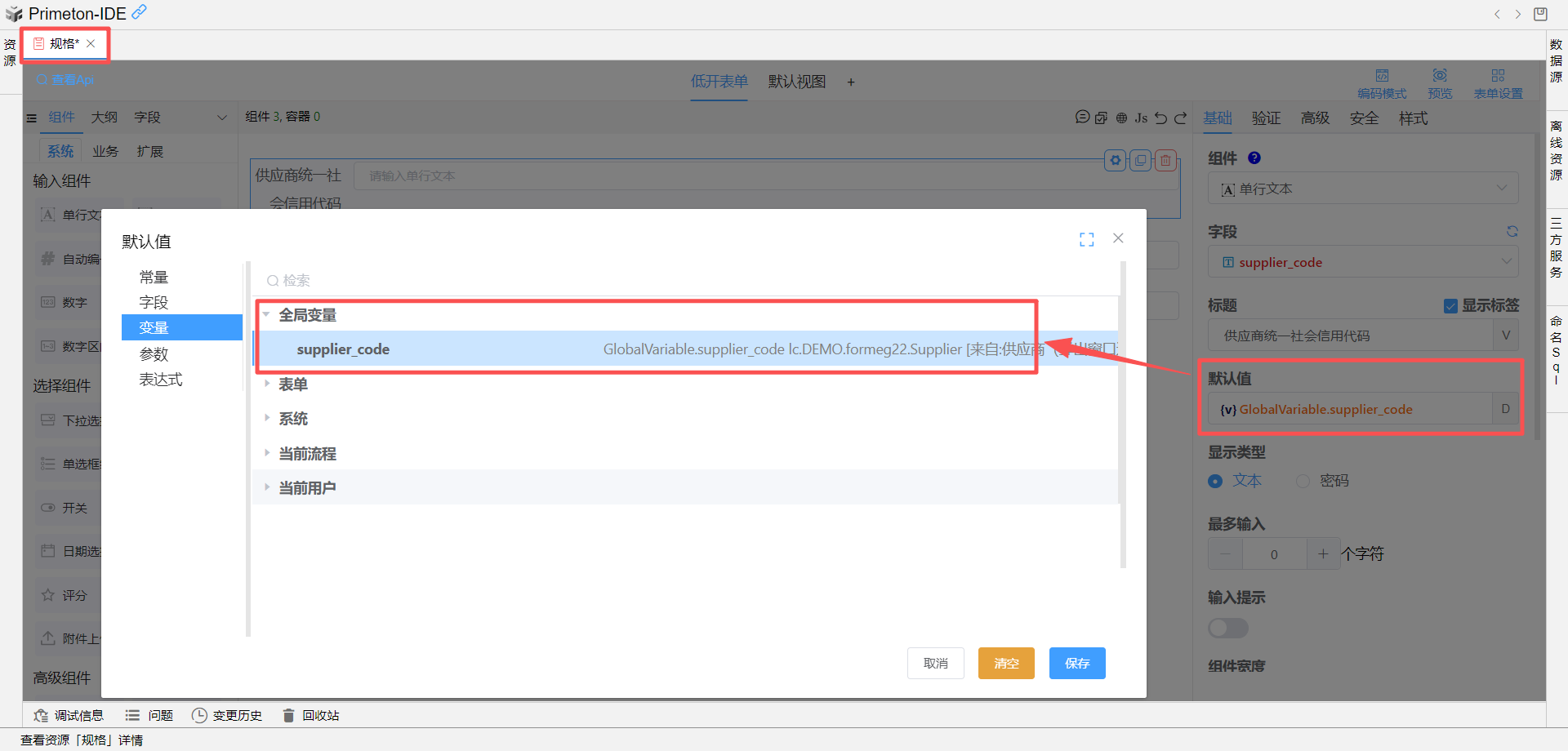Click 取消 to cancel the dialog
Screen dimensions: 1568x751
[936, 663]
